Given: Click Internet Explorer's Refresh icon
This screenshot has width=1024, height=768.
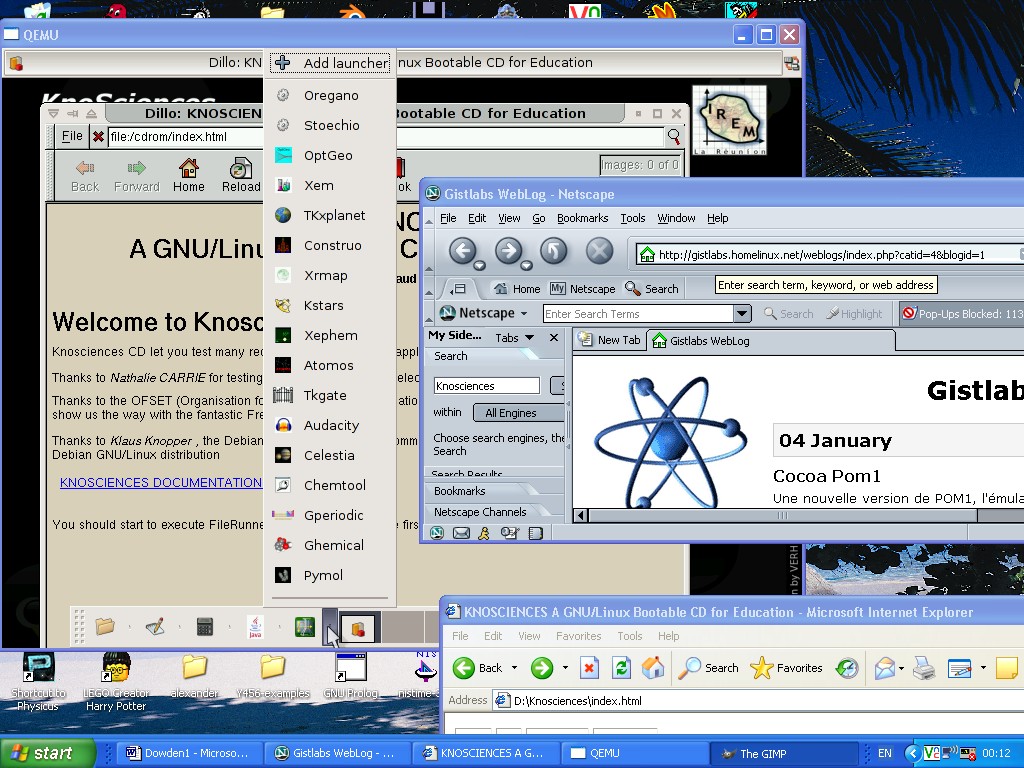Looking at the screenshot, I should coord(621,668).
